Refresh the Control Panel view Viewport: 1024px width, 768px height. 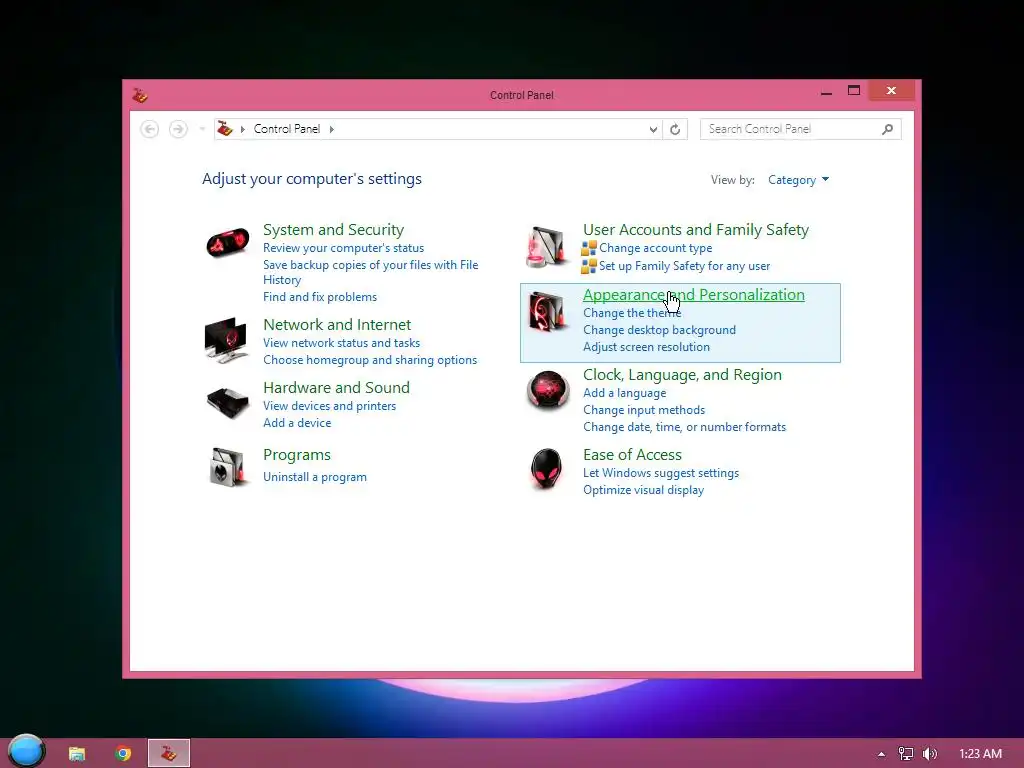click(675, 129)
